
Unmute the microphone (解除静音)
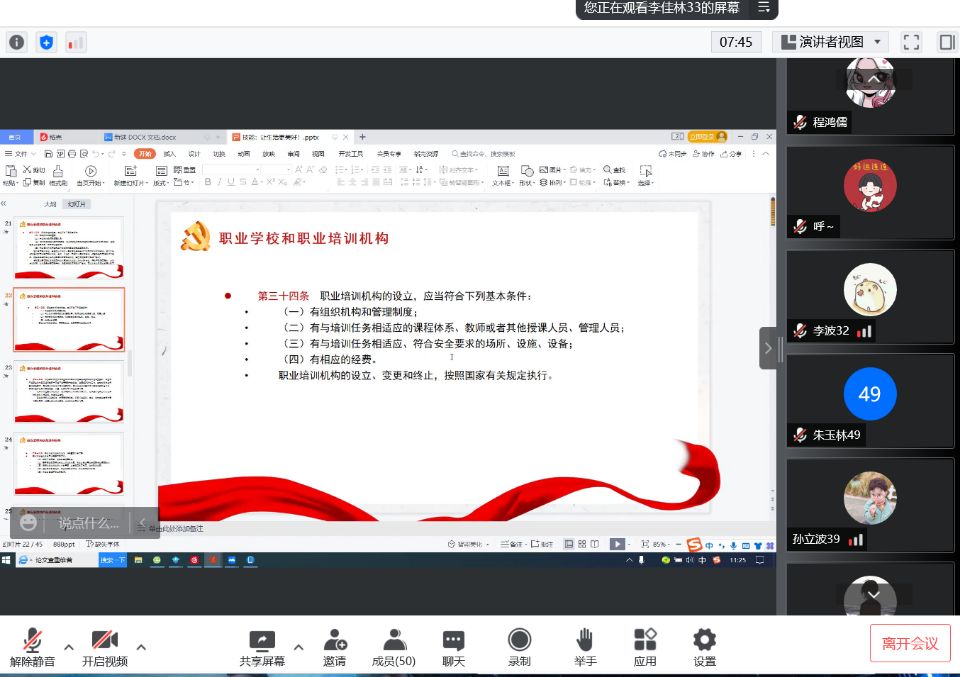click(x=34, y=647)
